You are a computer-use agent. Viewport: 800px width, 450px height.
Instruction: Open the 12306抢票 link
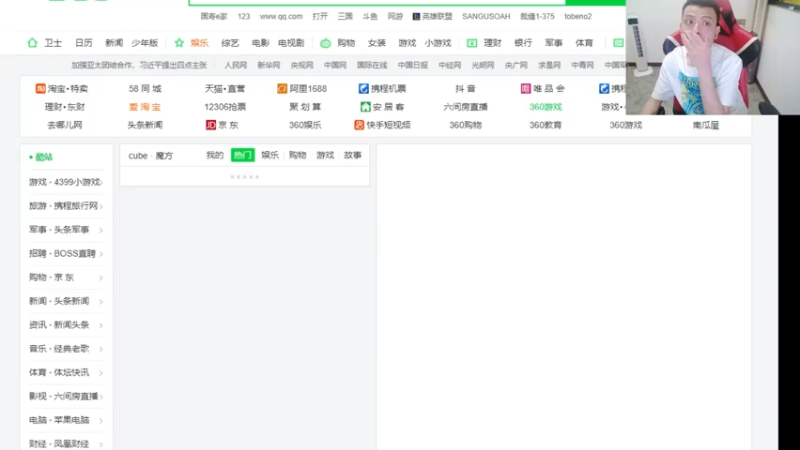[x=225, y=107]
